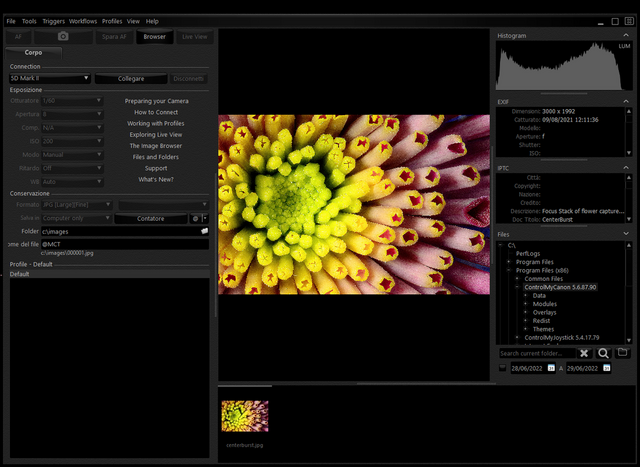Click EXIF list scroll-down arrow
The width and height of the screenshot is (640, 467).
click(629, 153)
